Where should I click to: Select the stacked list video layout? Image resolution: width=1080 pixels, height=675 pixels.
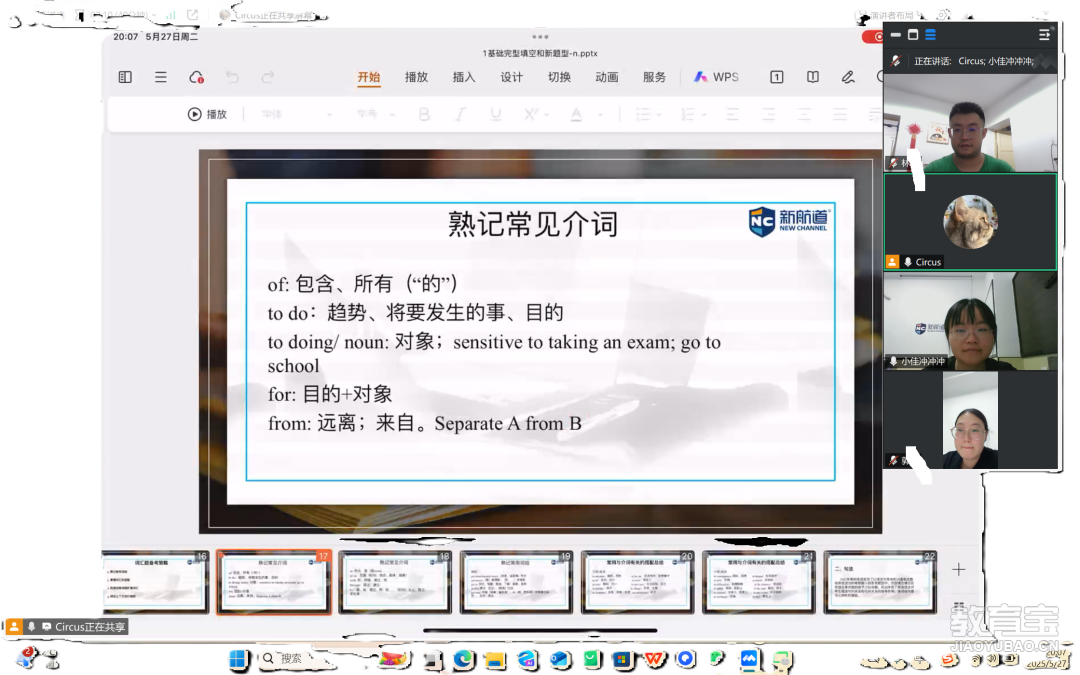click(931, 35)
